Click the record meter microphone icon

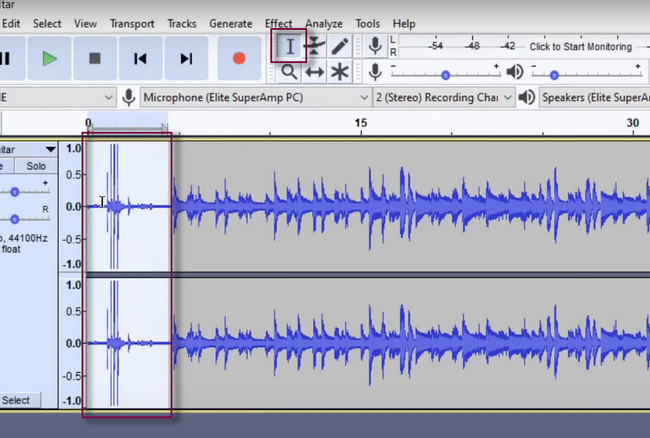375,46
